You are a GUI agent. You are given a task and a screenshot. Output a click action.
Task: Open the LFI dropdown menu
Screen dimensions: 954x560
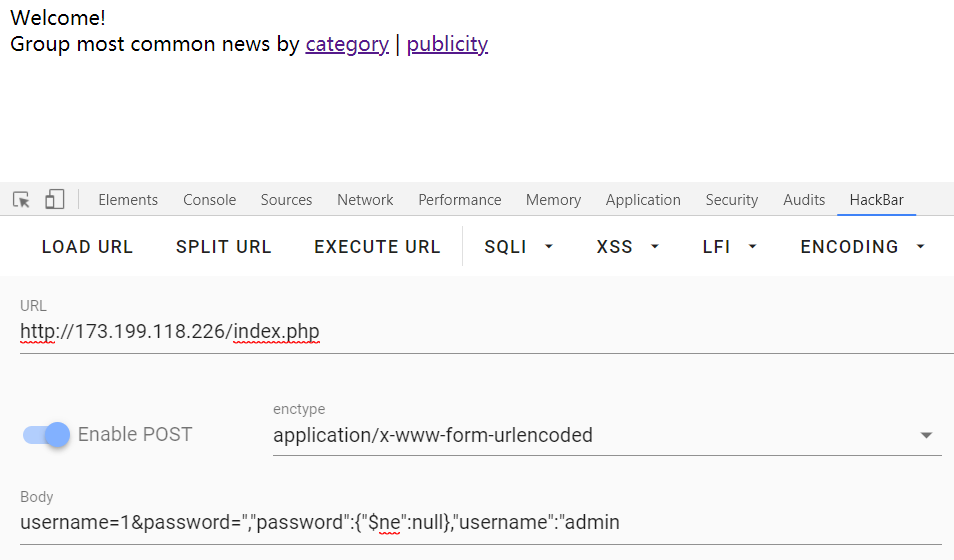(729, 247)
